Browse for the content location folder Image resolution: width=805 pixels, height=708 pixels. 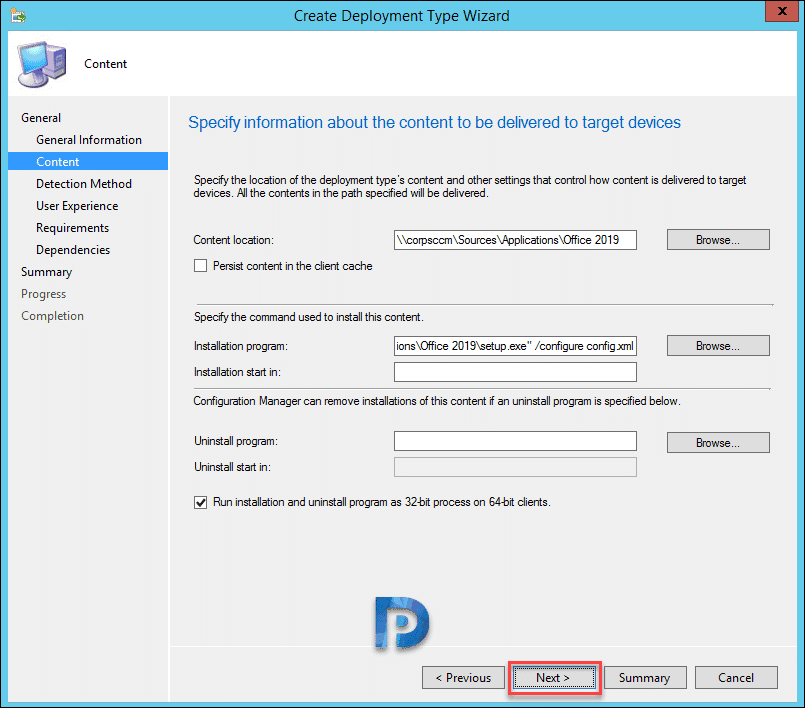[718, 240]
